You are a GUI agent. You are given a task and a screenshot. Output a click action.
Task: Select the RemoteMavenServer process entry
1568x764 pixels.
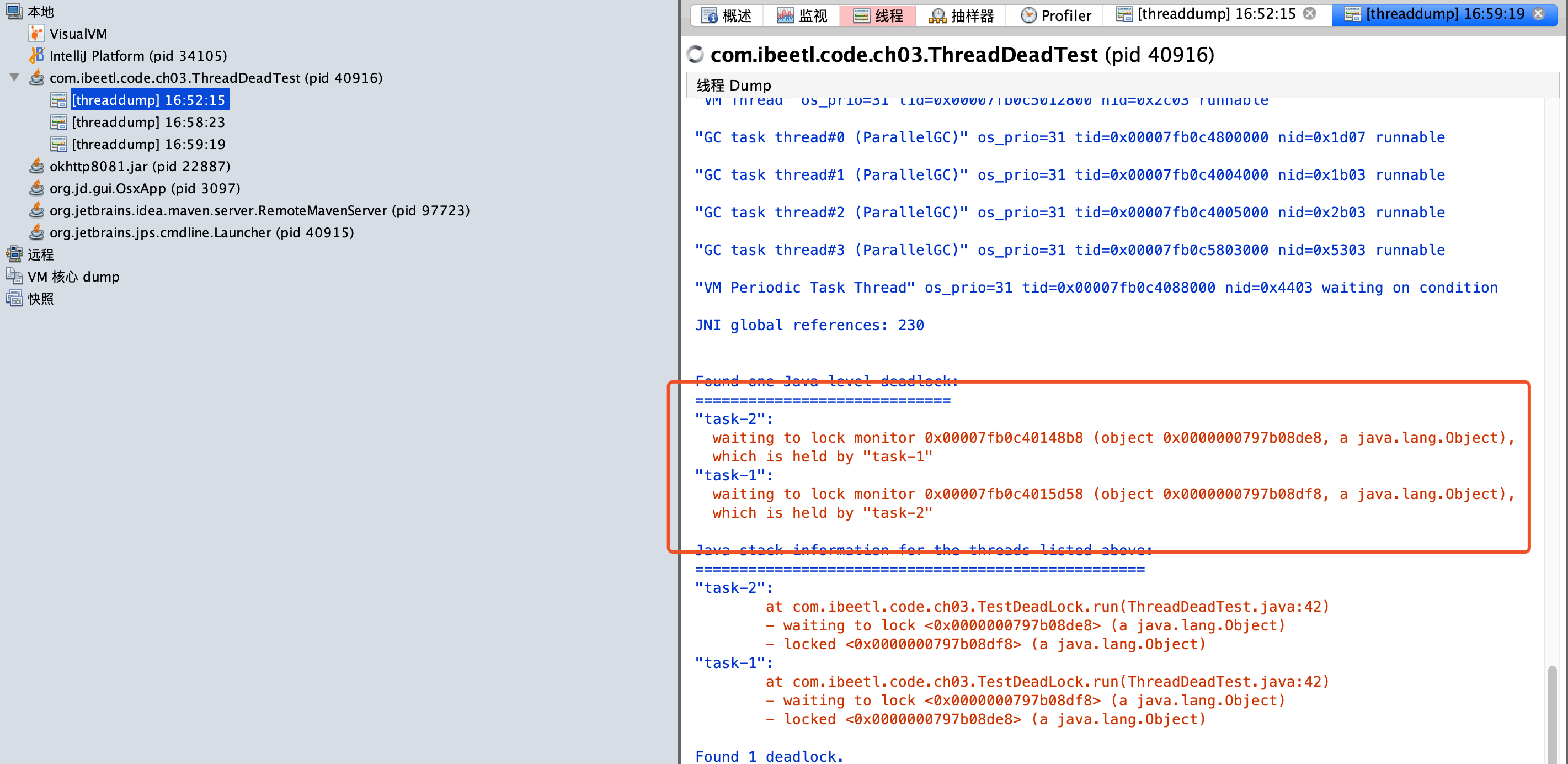pyautogui.click(x=259, y=210)
